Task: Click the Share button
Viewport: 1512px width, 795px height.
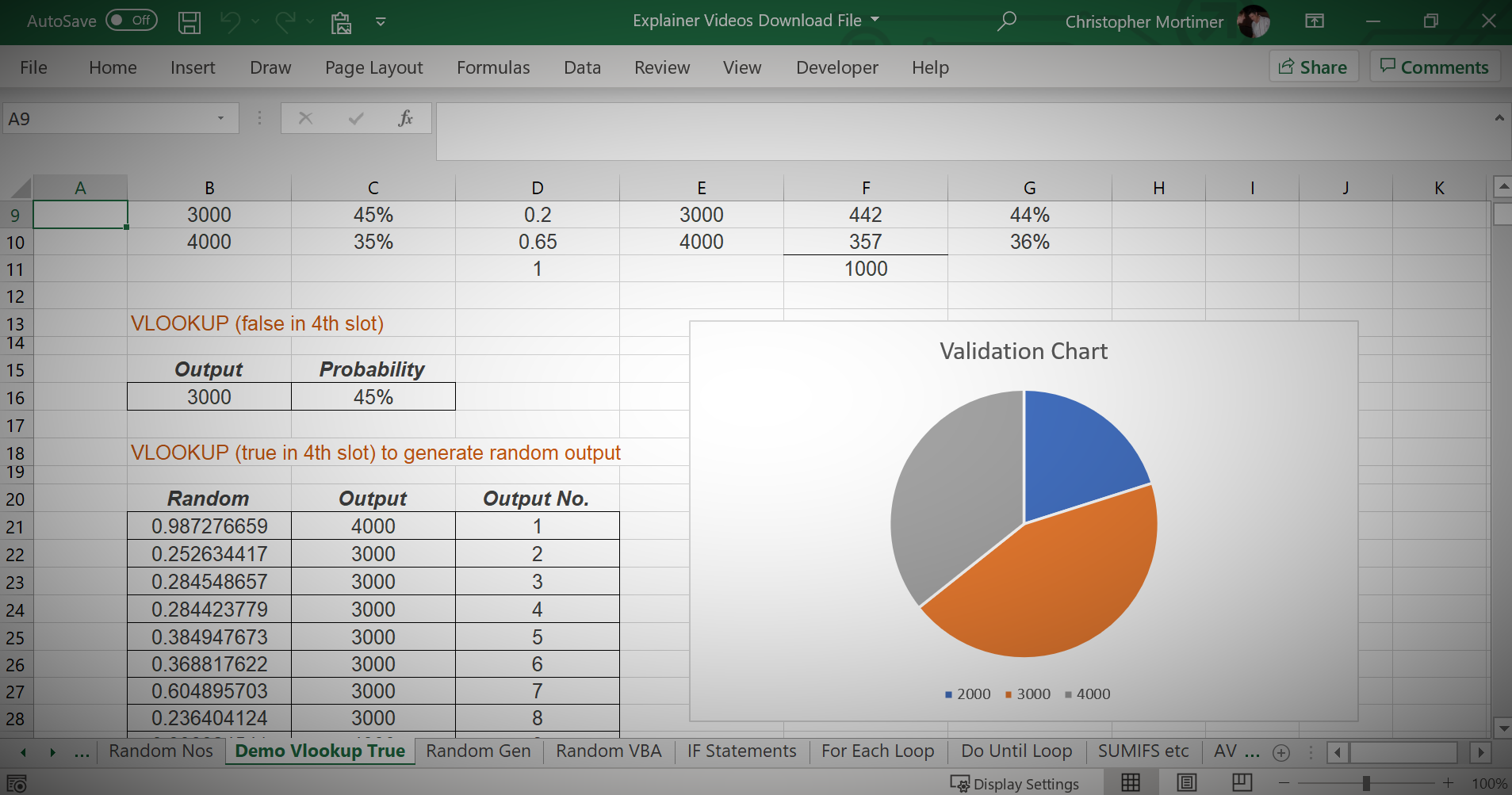Action: (1313, 67)
